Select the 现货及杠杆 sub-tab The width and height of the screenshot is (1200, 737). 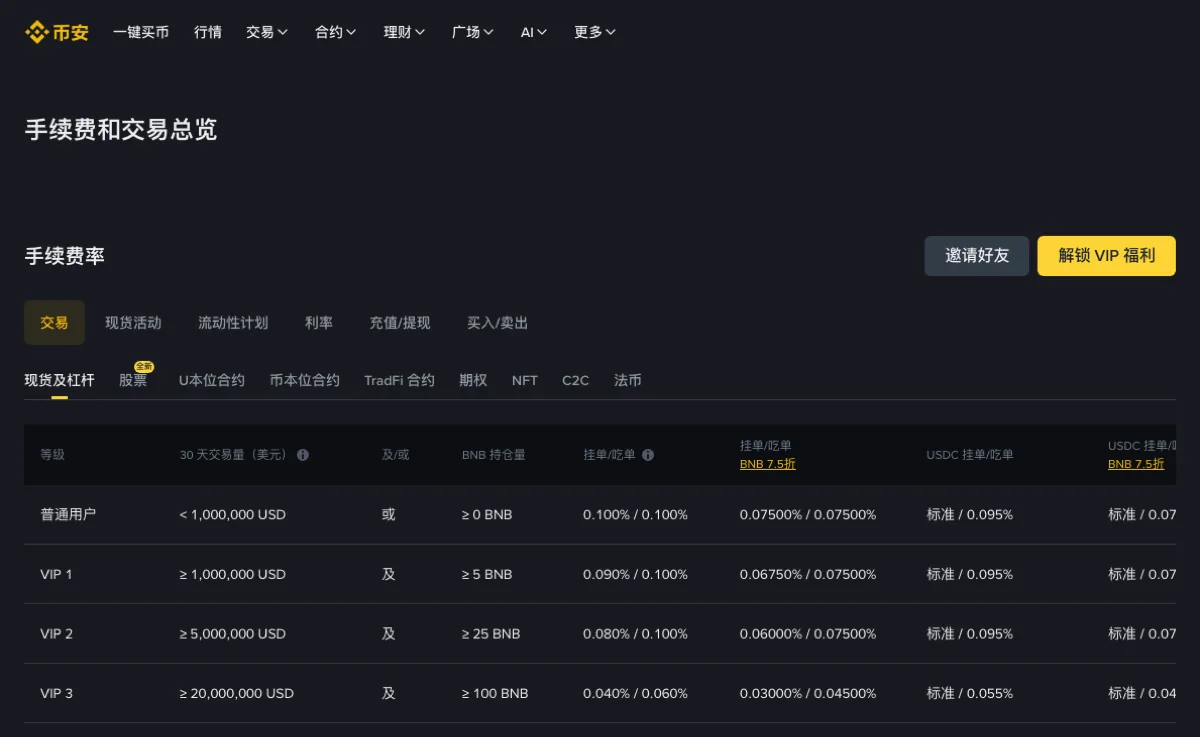coord(60,380)
